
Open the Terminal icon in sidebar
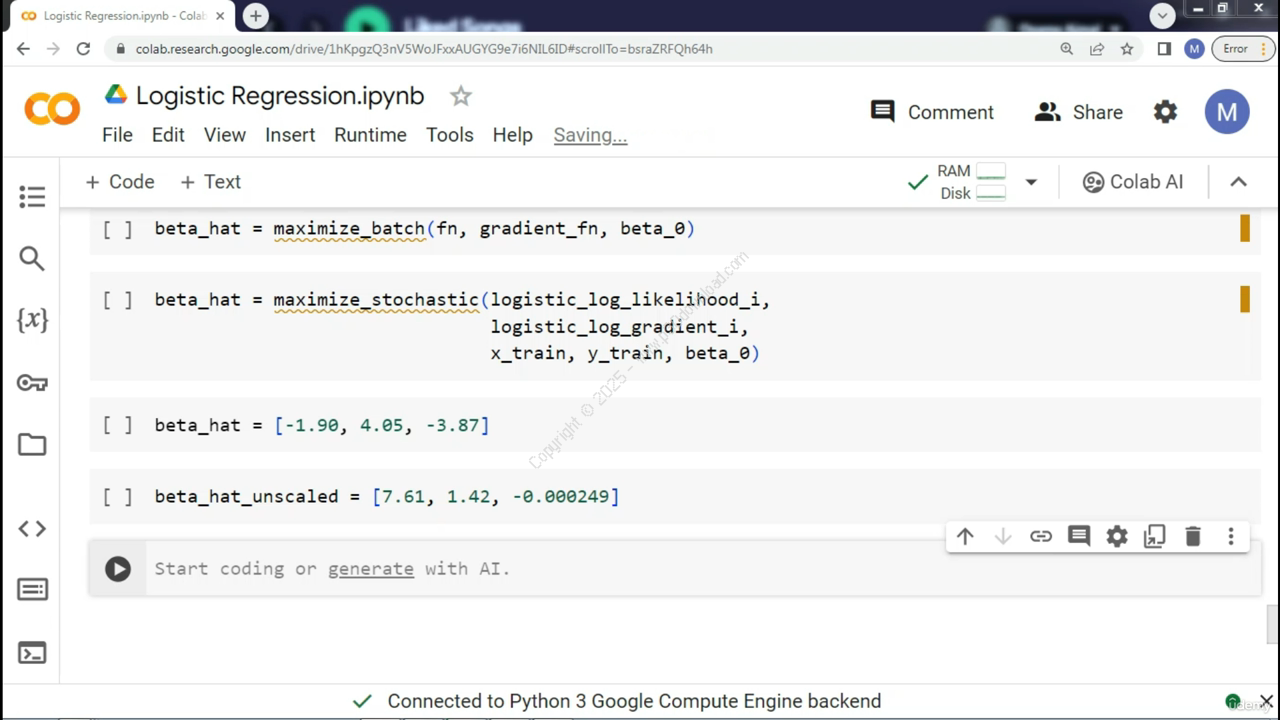tap(32, 653)
